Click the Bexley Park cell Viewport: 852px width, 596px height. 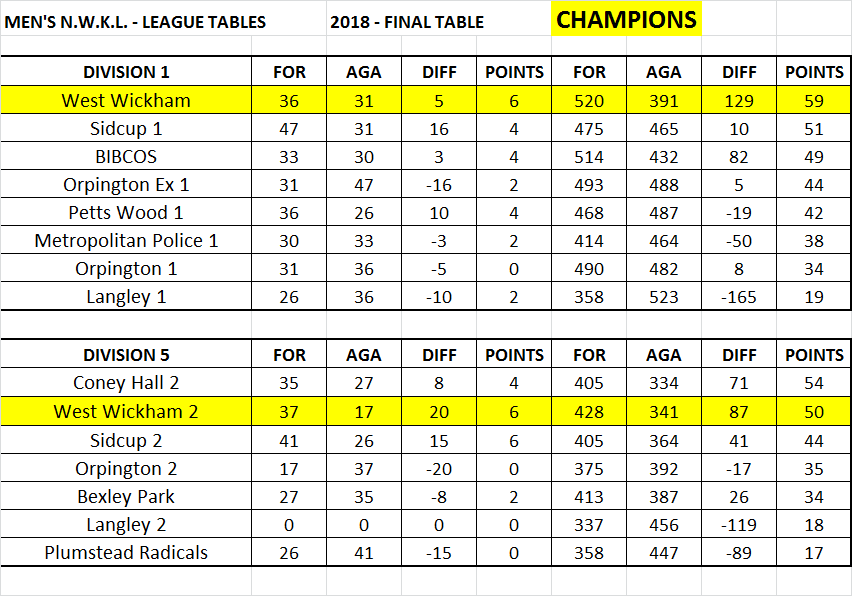click(126, 496)
